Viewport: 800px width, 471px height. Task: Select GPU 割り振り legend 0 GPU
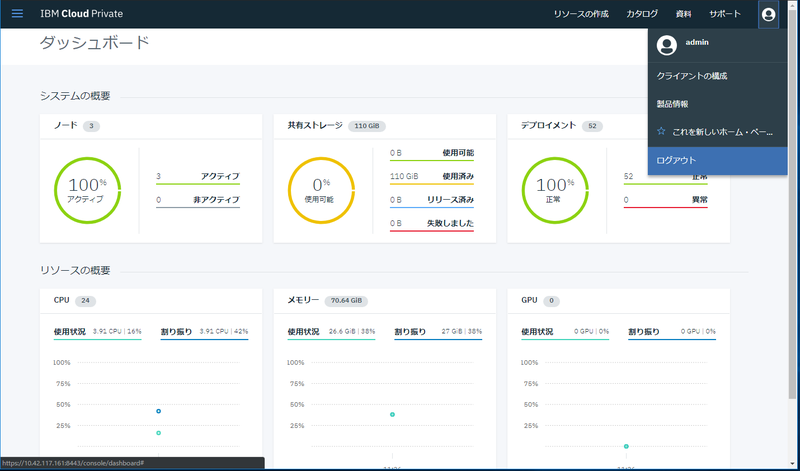pos(671,332)
